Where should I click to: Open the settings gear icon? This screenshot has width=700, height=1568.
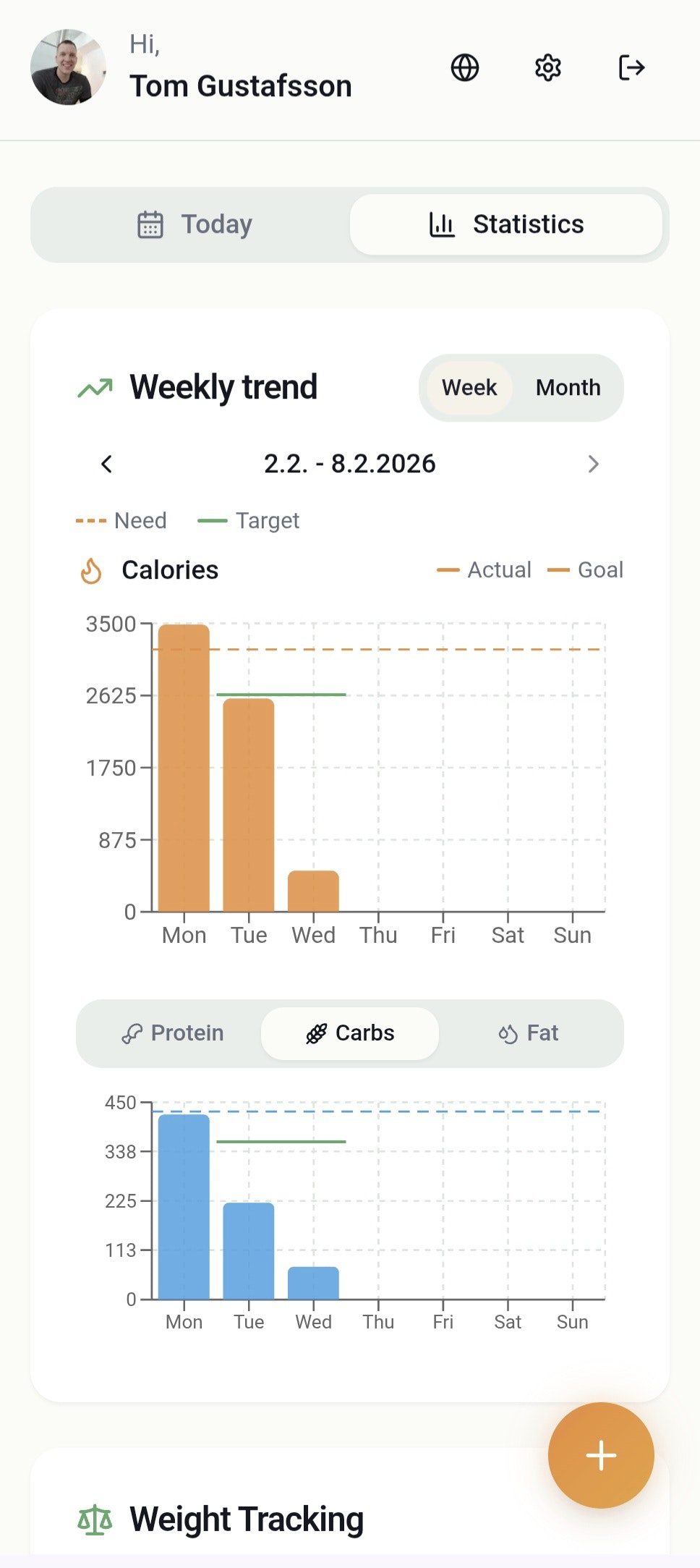547,67
